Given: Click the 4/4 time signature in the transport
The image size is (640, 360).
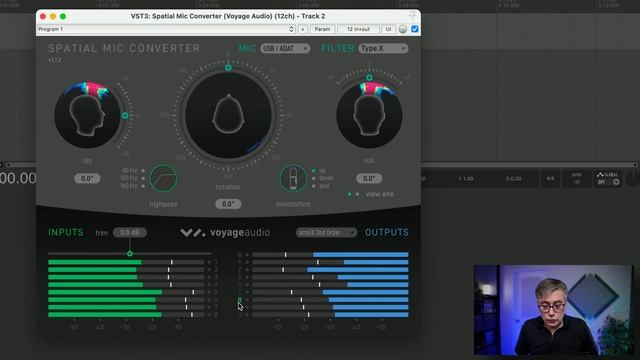Looking at the screenshot, I should point(550,178).
